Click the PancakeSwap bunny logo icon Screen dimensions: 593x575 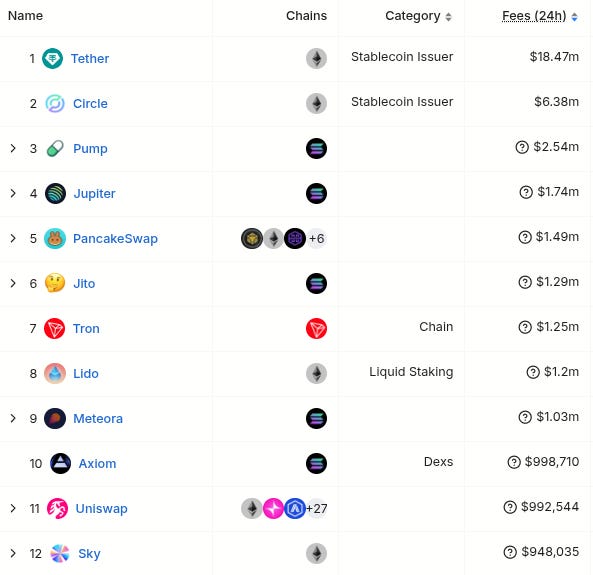click(x=55, y=239)
